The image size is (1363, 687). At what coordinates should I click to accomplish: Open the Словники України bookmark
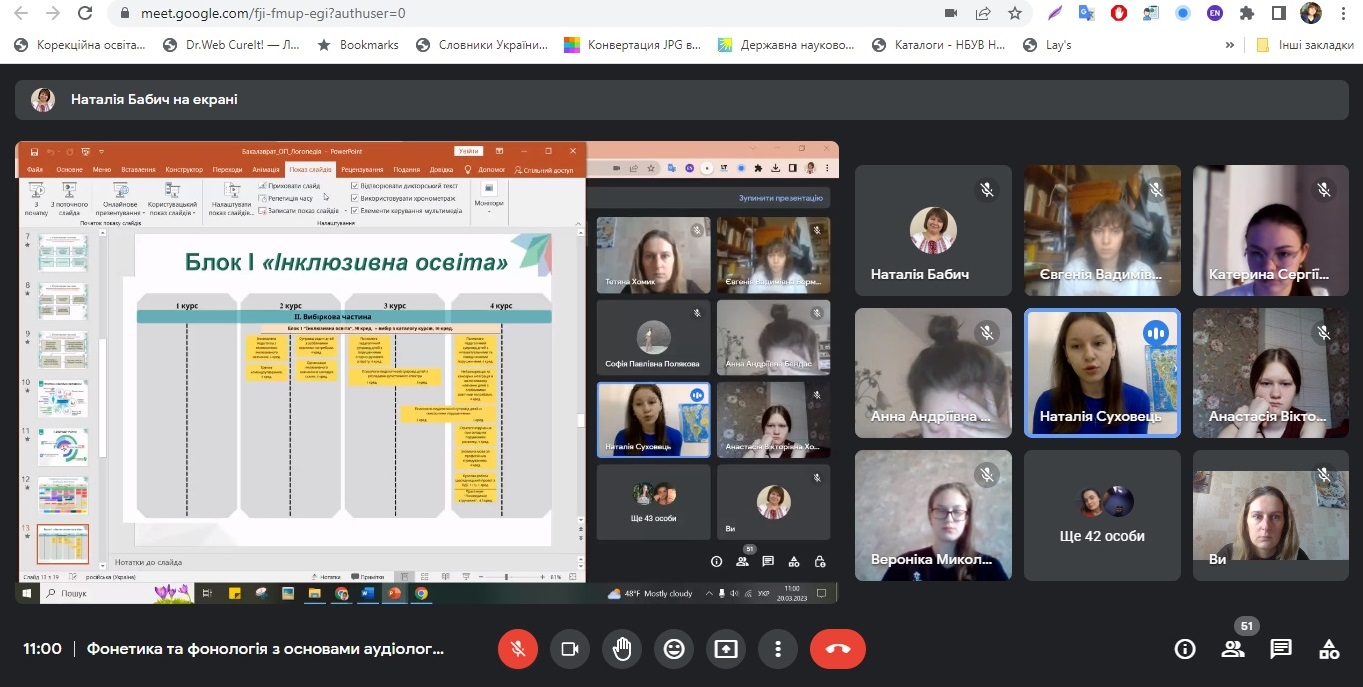483,45
